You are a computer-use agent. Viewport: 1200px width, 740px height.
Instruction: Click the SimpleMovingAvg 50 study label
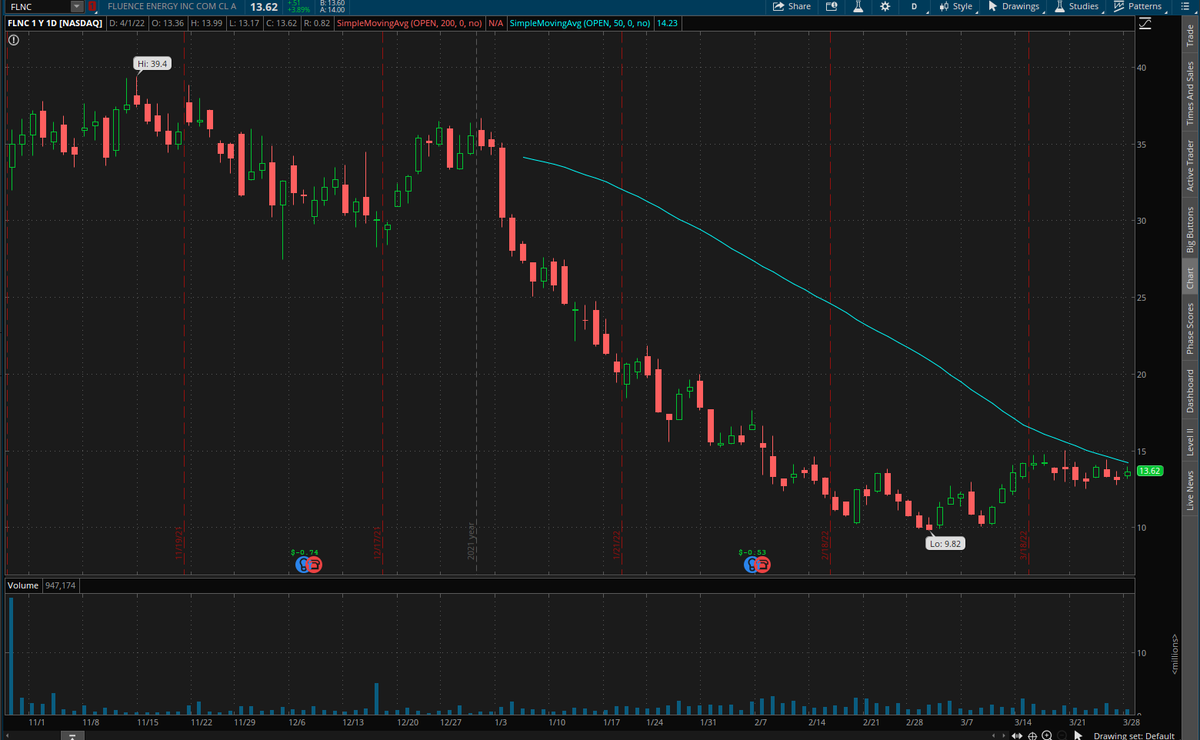coord(578,21)
